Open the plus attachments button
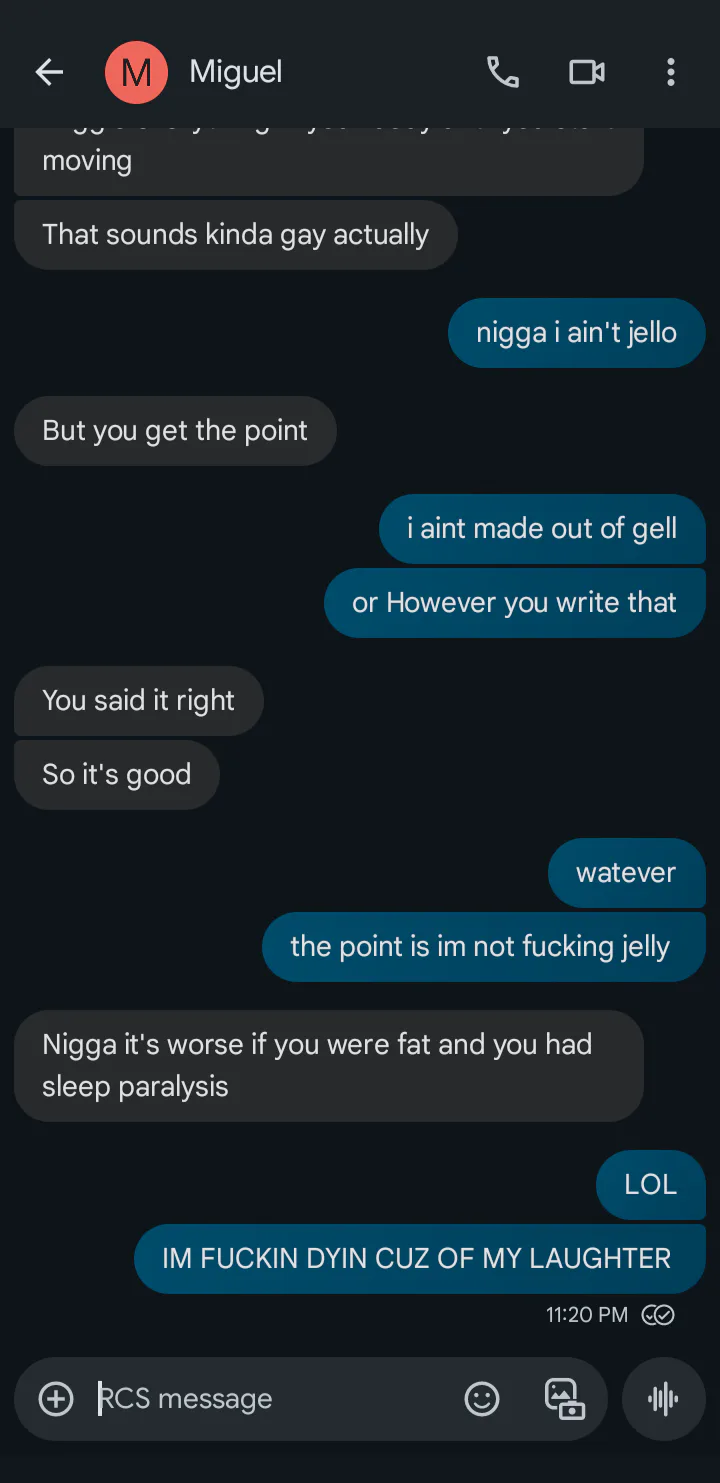 pos(56,1398)
